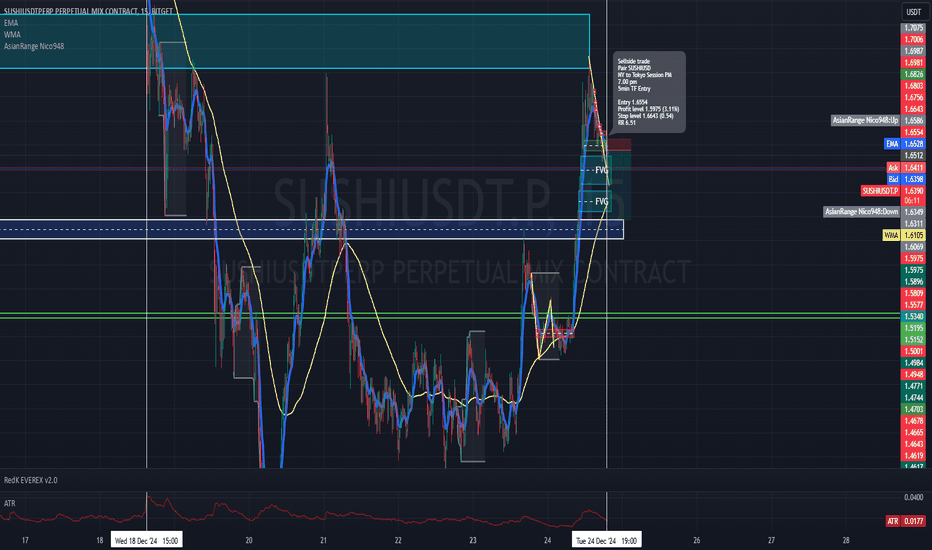This screenshot has width=932, height=550.
Task: Click date 26 on the time axis
Action: (697, 540)
